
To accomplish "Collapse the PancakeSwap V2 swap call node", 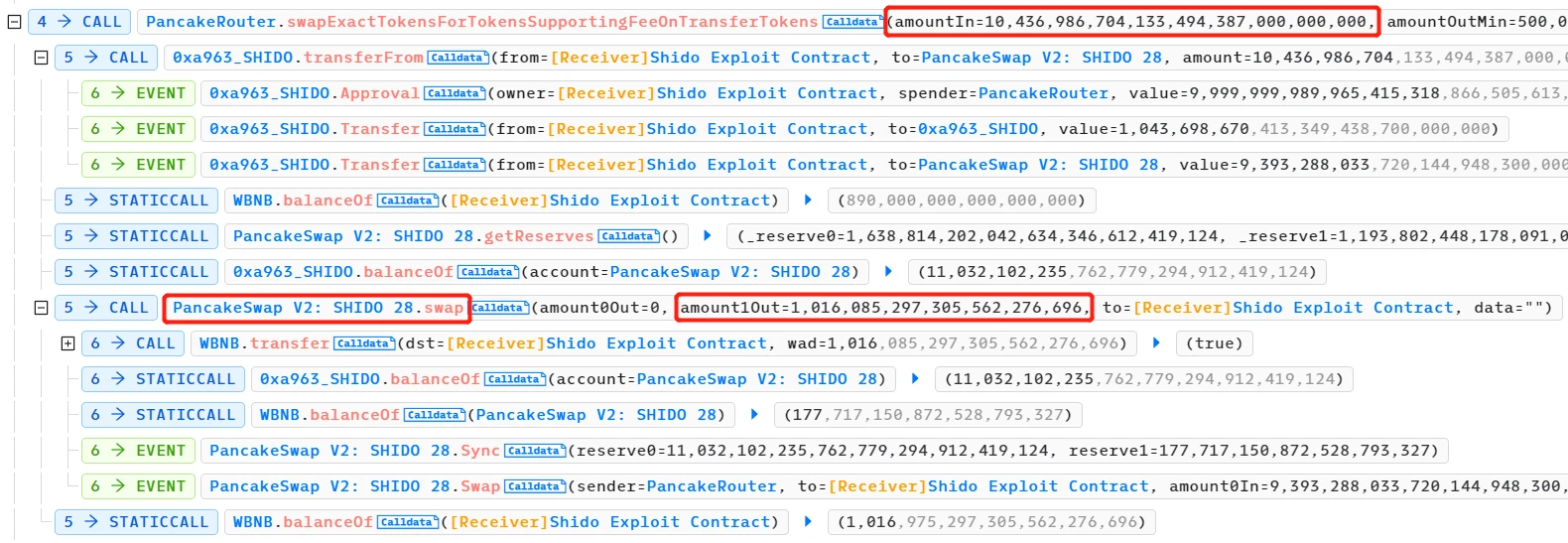I will [41, 308].
